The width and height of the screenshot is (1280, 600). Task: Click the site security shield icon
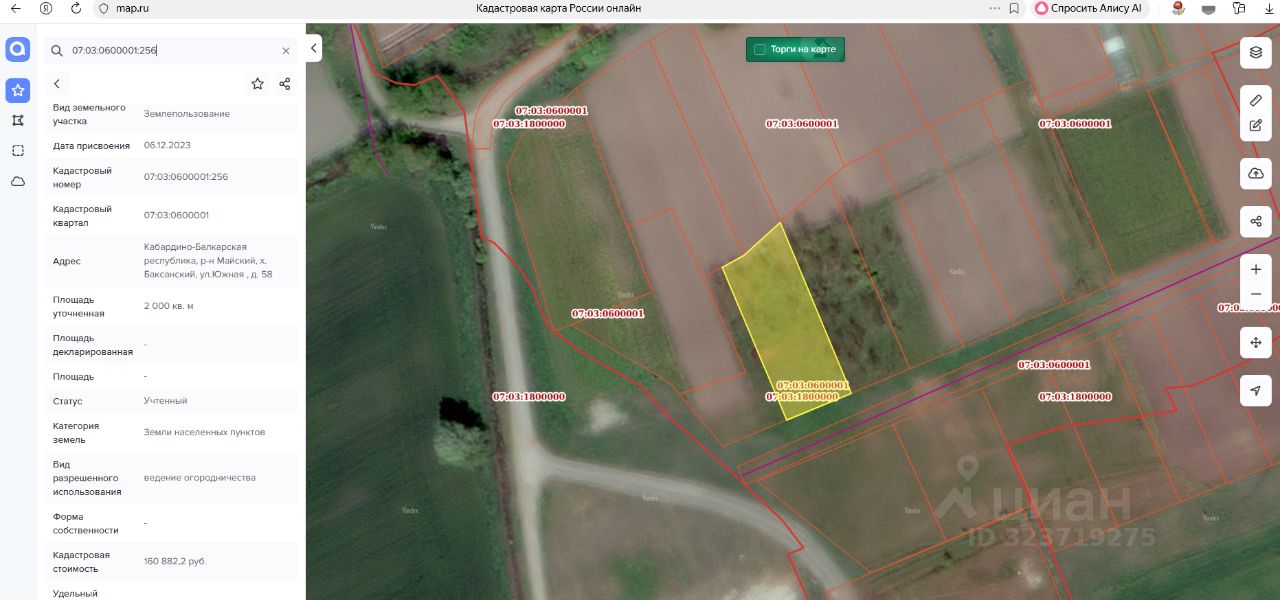(103, 8)
